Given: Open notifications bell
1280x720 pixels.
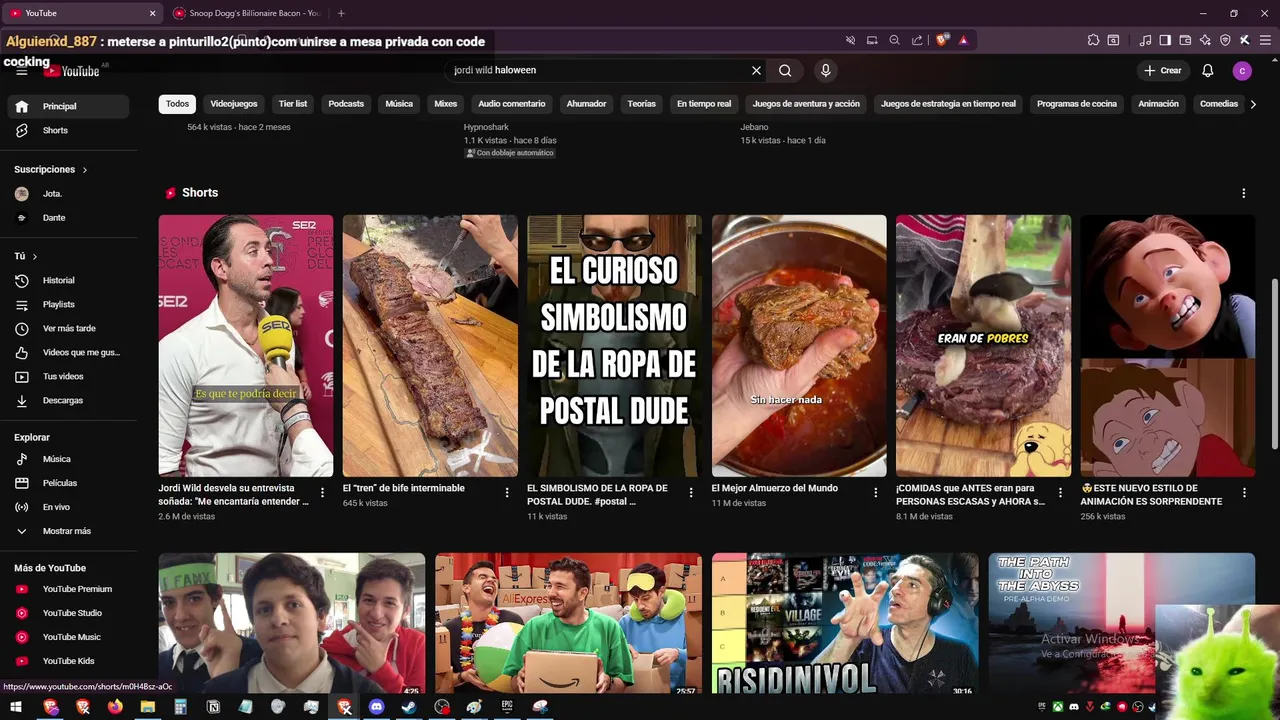Looking at the screenshot, I should tap(1207, 70).
